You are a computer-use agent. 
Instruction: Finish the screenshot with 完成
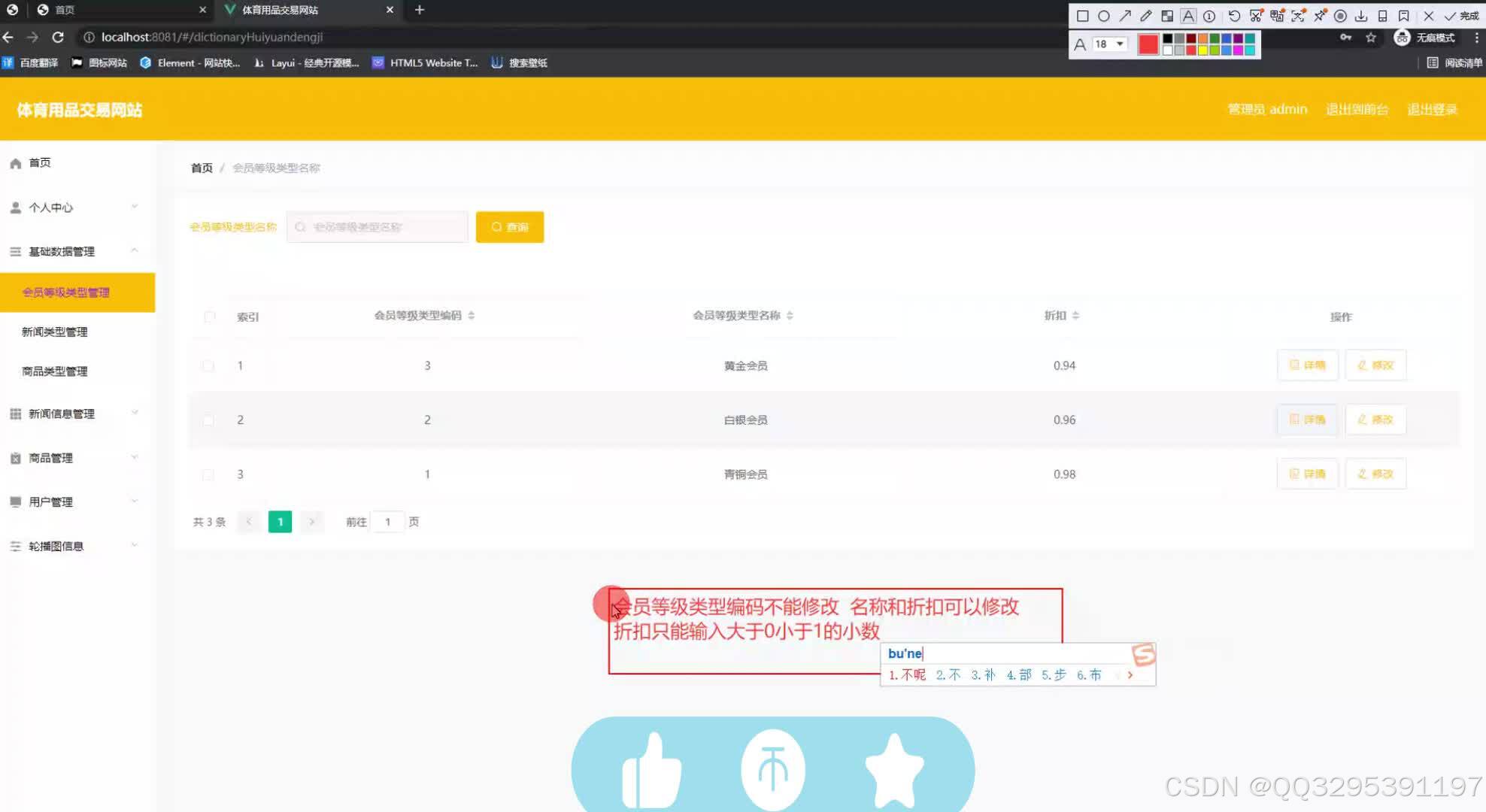pyautogui.click(x=1462, y=16)
